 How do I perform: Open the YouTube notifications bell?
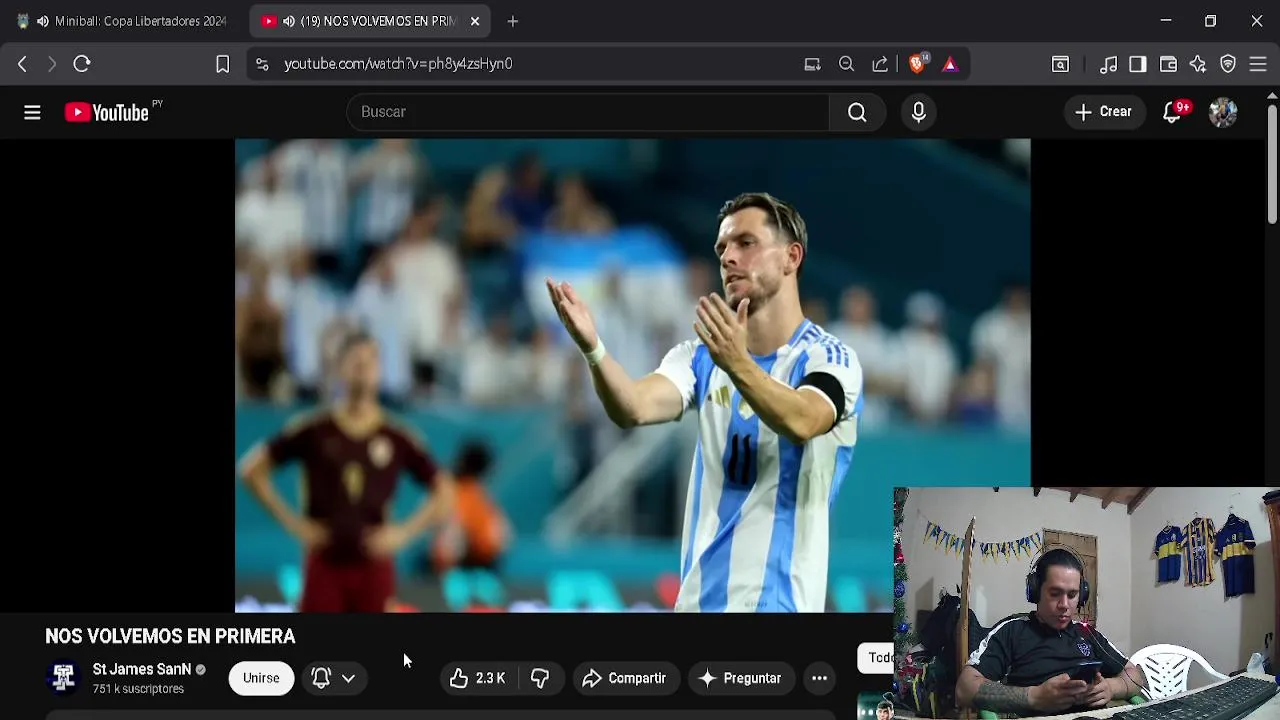click(x=1173, y=112)
